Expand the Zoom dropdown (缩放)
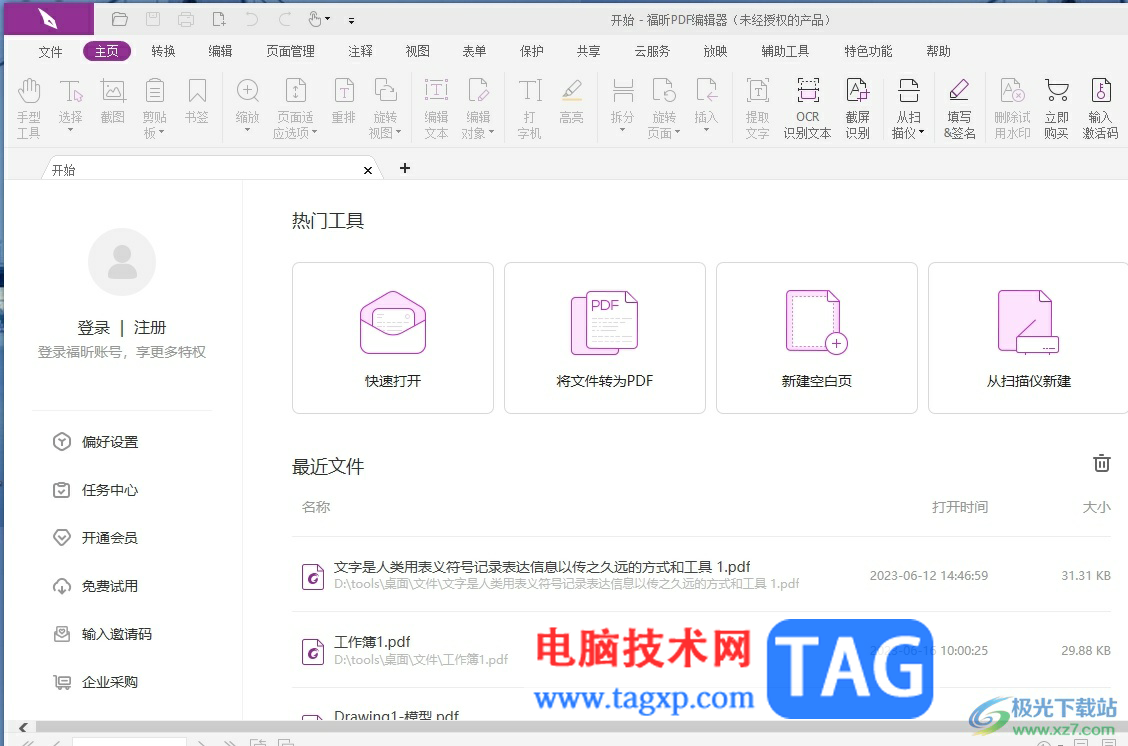 pos(247,131)
